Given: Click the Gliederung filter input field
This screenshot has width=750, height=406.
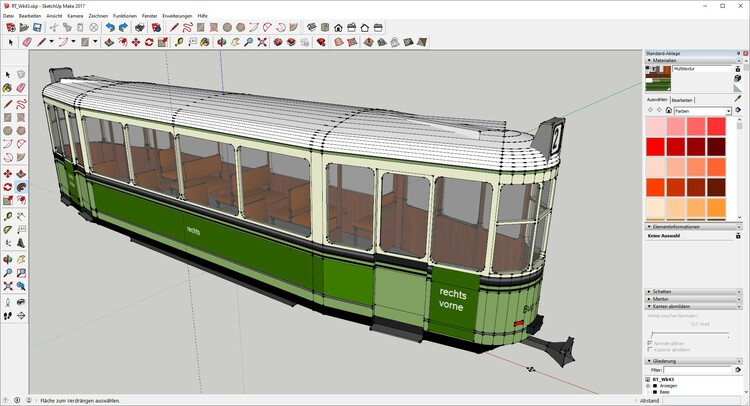Looking at the screenshot, I should tap(698, 370).
